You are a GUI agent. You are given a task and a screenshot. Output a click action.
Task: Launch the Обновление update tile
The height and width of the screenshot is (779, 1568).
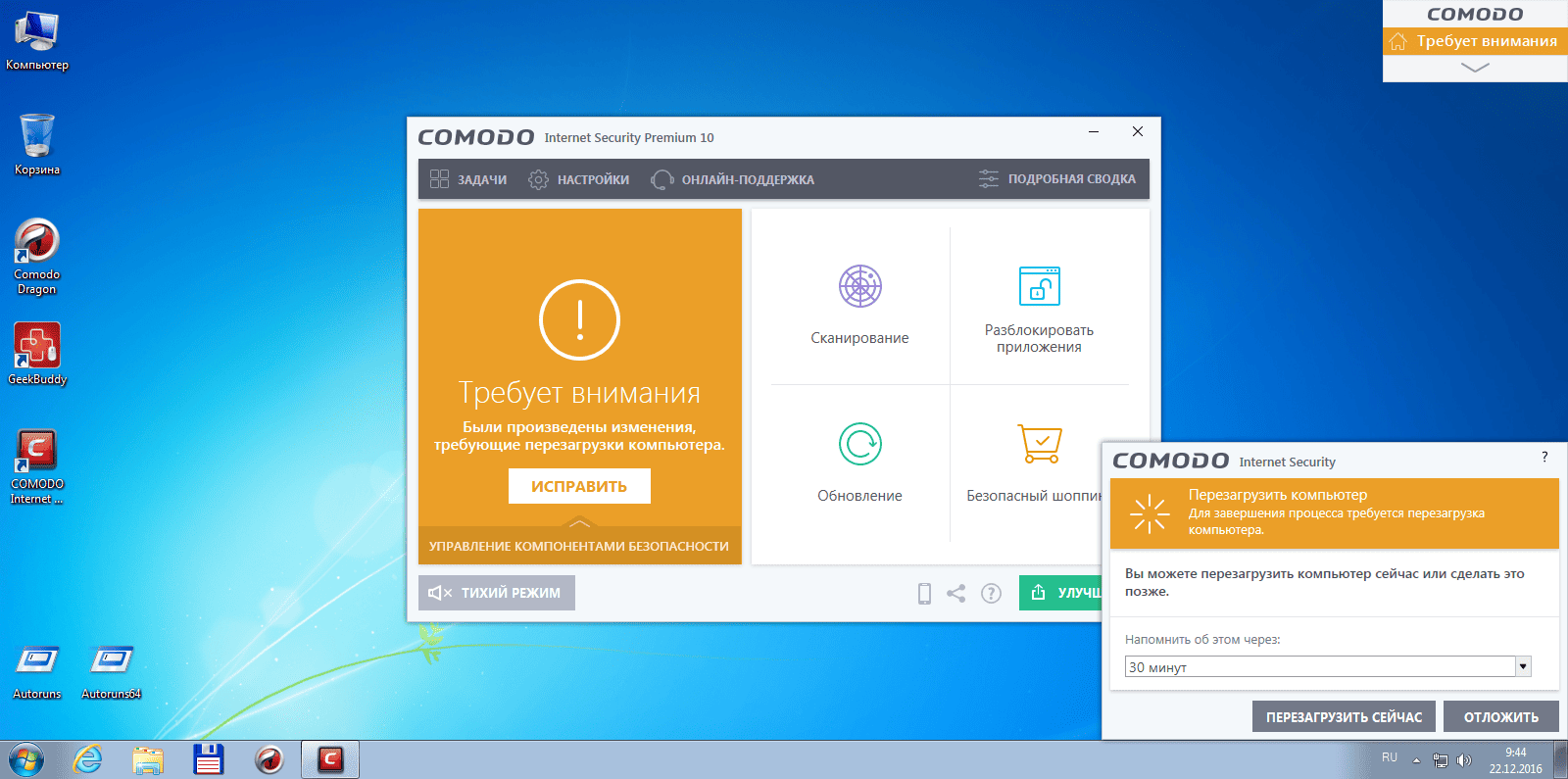pos(859,462)
